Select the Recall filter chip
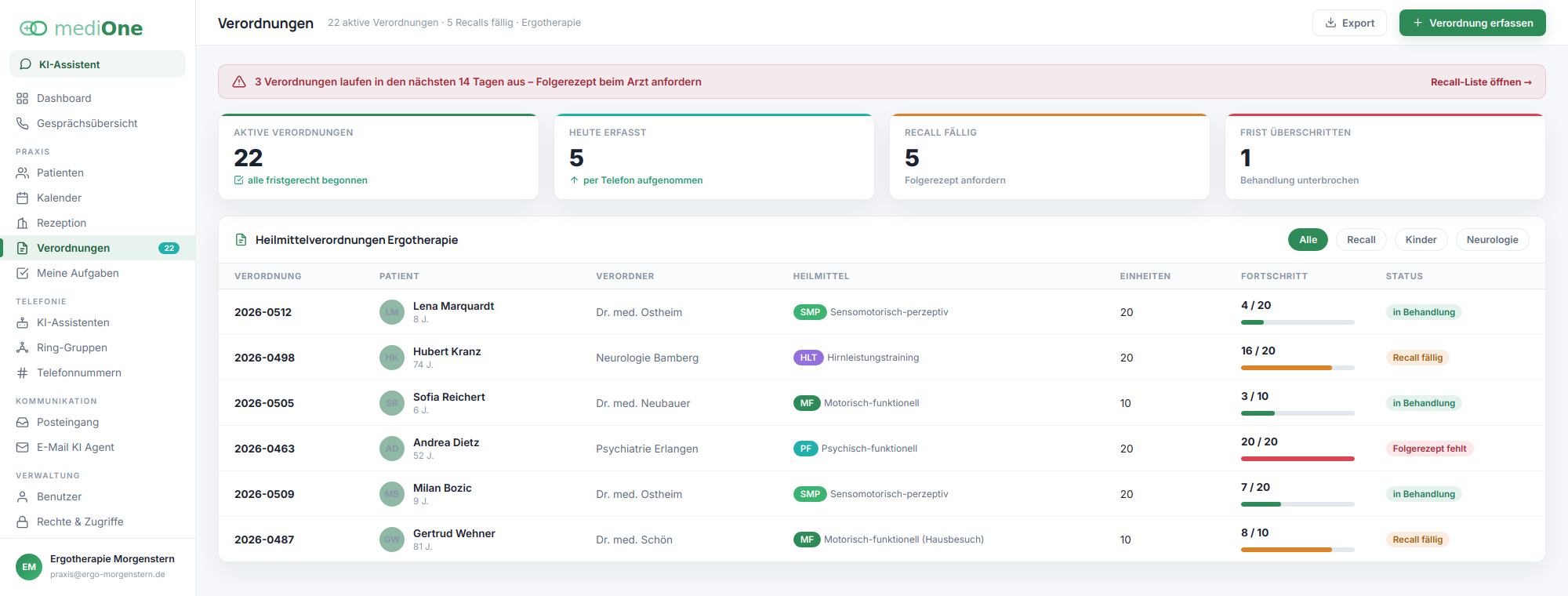This screenshot has width=1568, height=596. tap(1361, 240)
